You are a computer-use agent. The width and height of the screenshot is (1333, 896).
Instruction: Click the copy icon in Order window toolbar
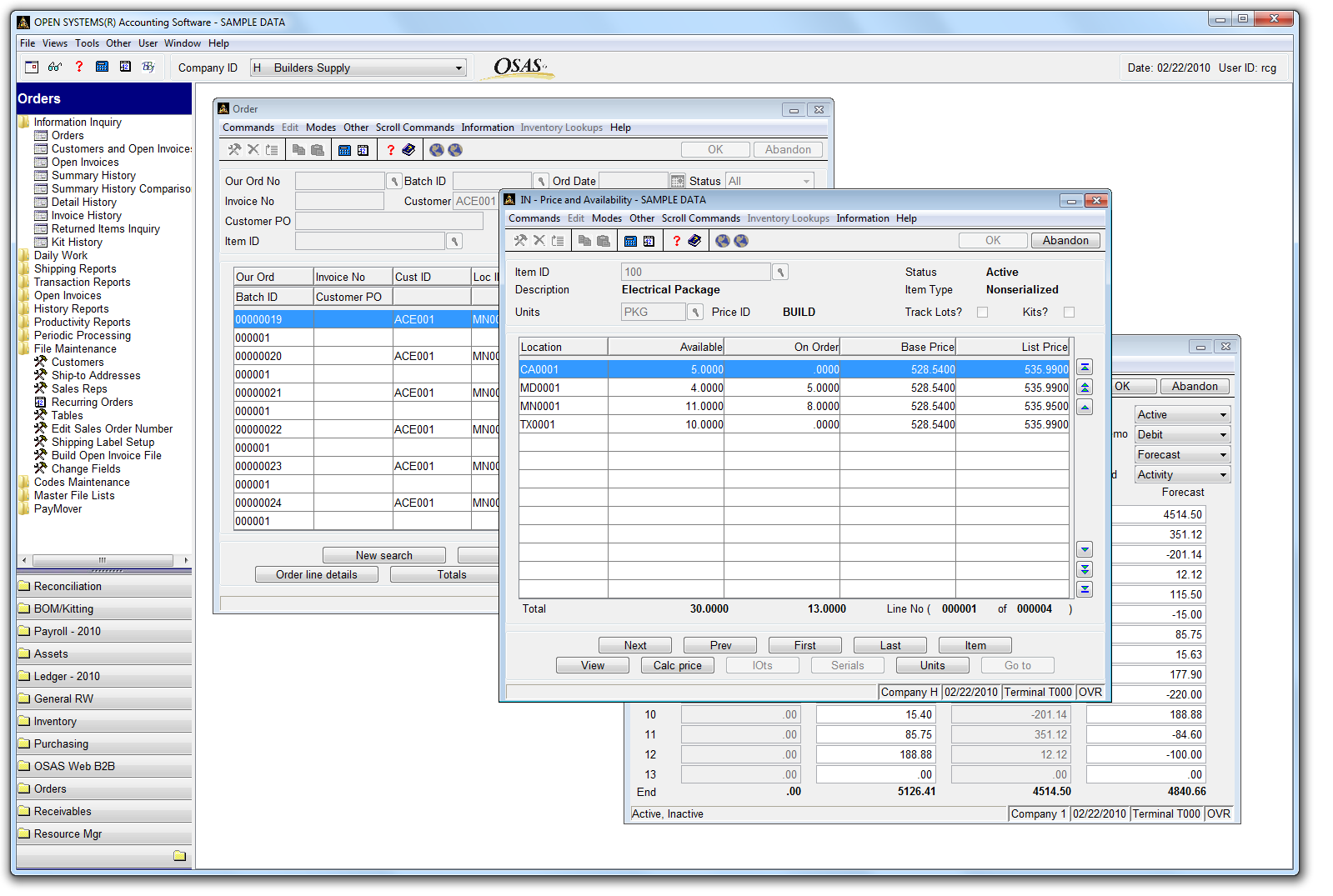pos(298,150)
